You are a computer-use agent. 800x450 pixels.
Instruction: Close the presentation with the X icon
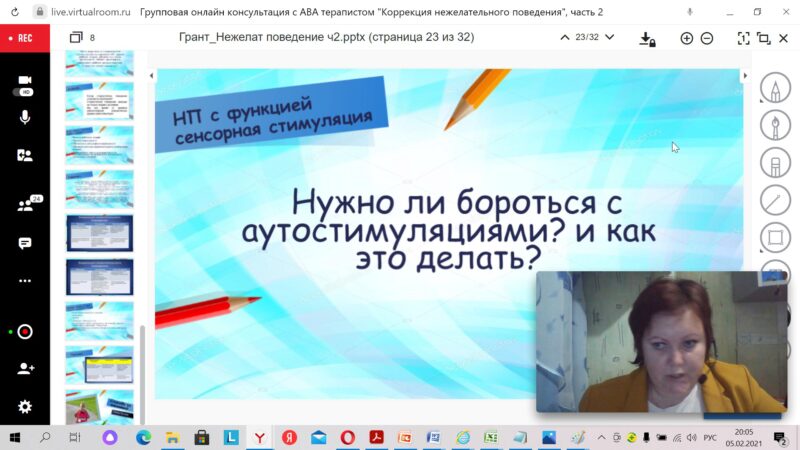pyautogui.click(x=784, y=38)
